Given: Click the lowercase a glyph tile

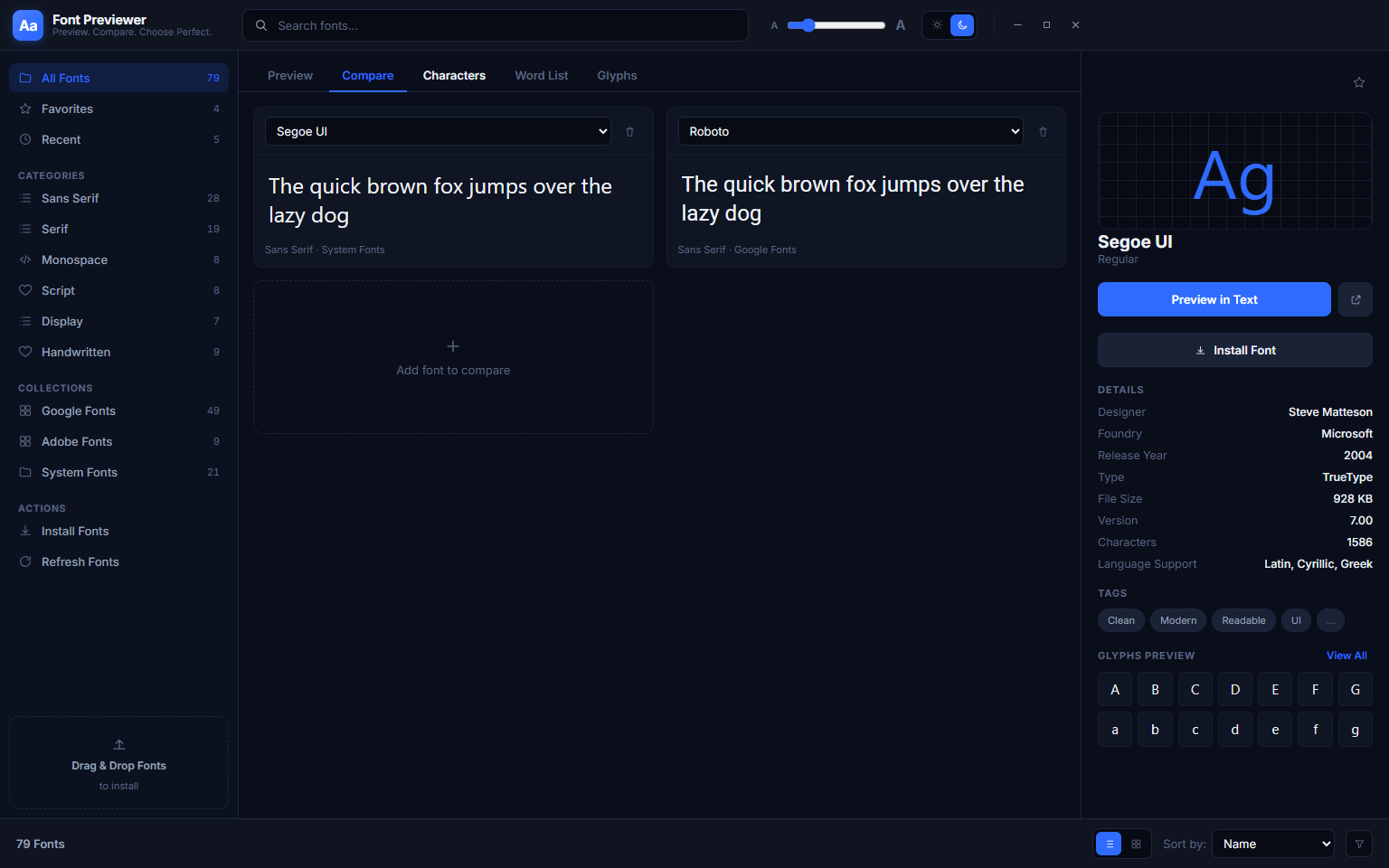Looking at the screenshot, I should click(x=1115, y=730).
